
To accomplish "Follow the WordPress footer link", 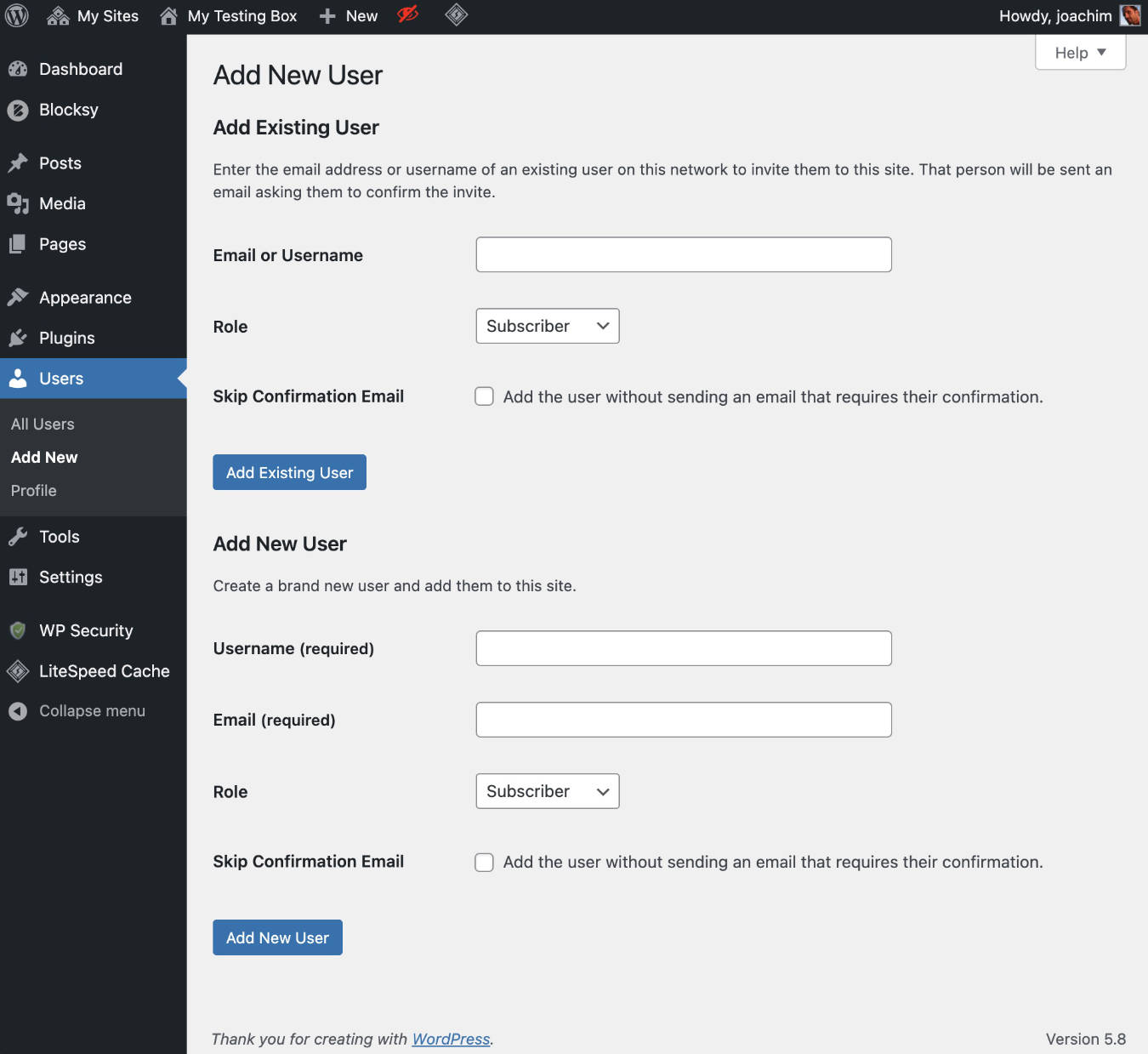I will (451, 1039).
